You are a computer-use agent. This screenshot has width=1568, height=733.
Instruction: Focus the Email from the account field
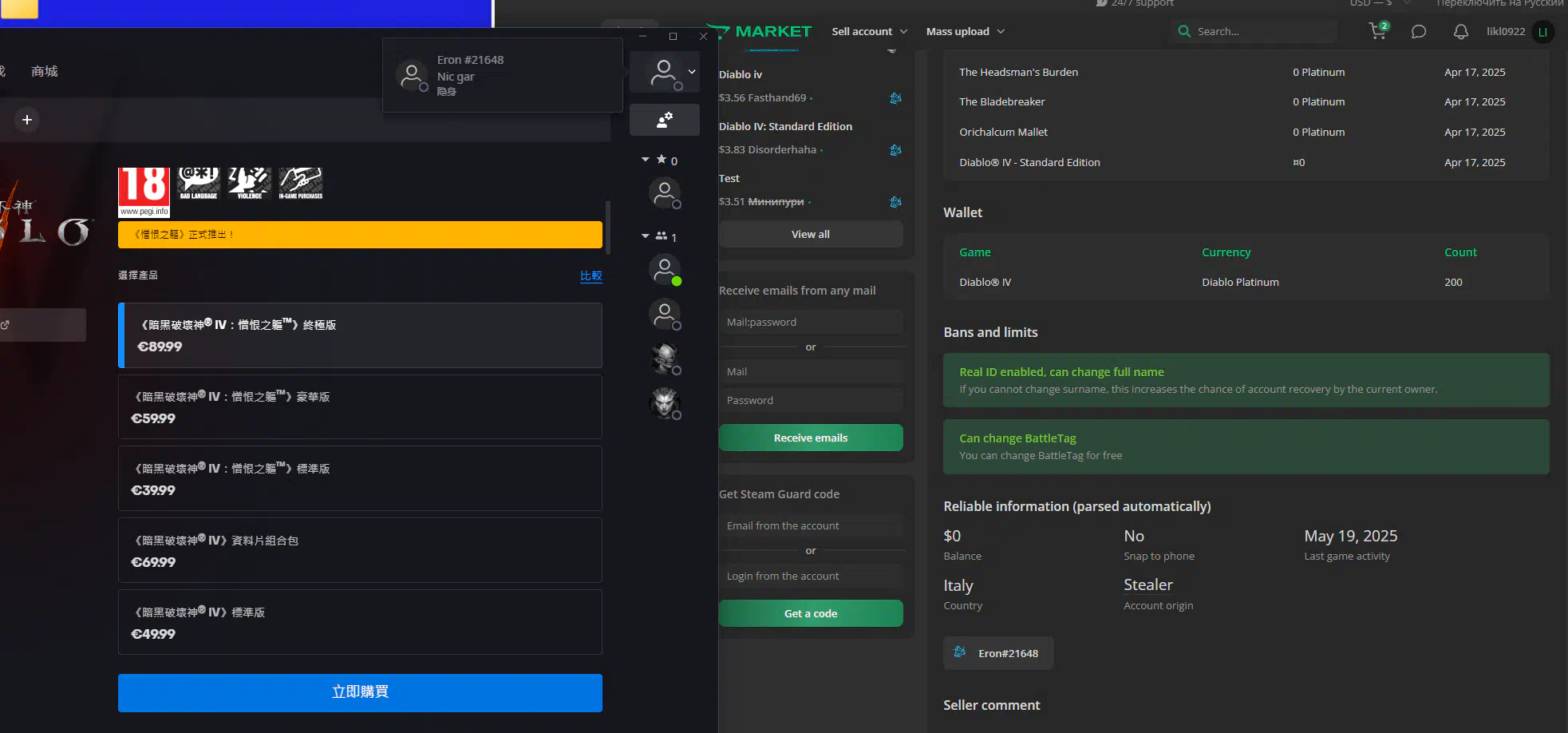coord(811,525)
